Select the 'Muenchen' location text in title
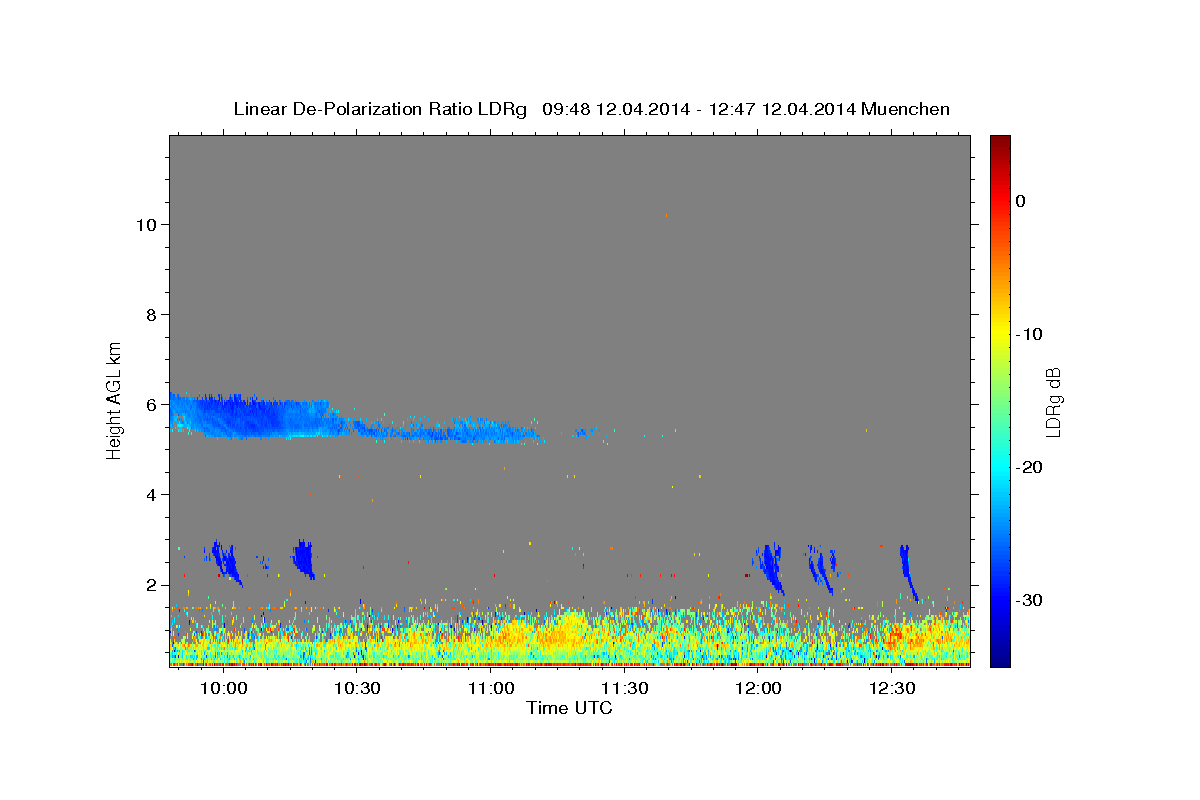1200x800 pixels. [905, 109]
